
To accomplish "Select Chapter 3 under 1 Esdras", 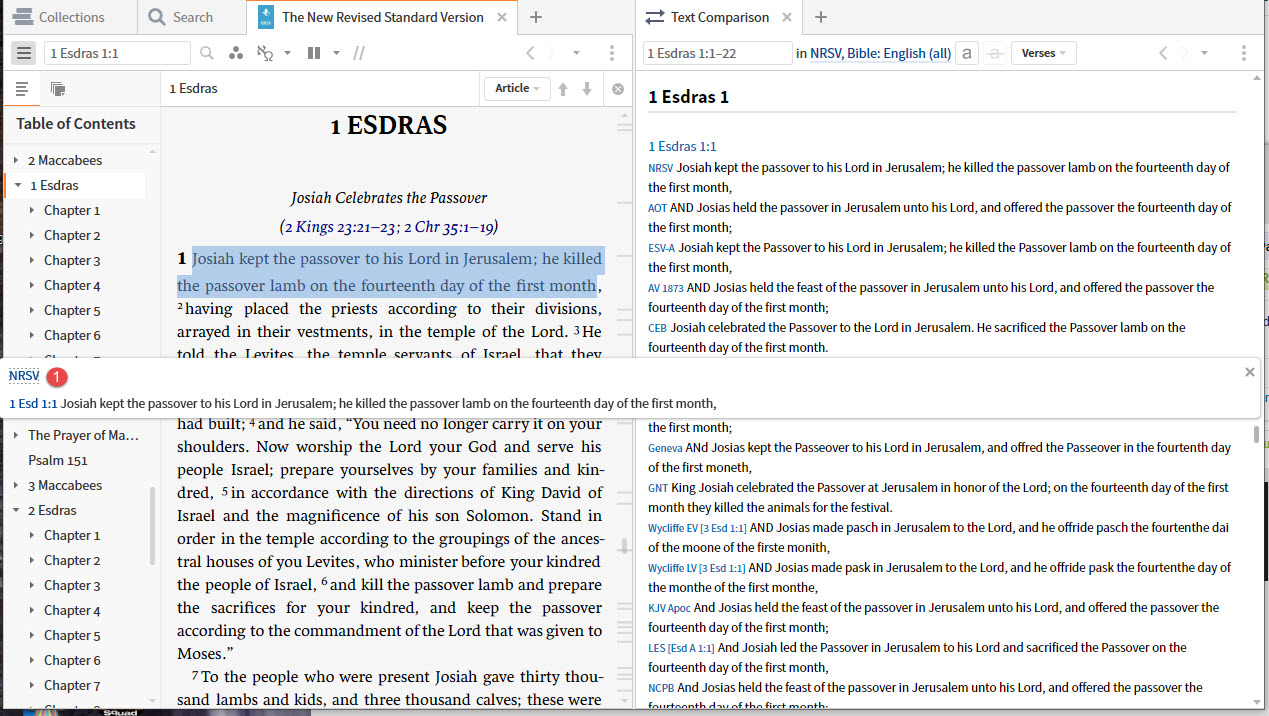I will coord(72,260).
